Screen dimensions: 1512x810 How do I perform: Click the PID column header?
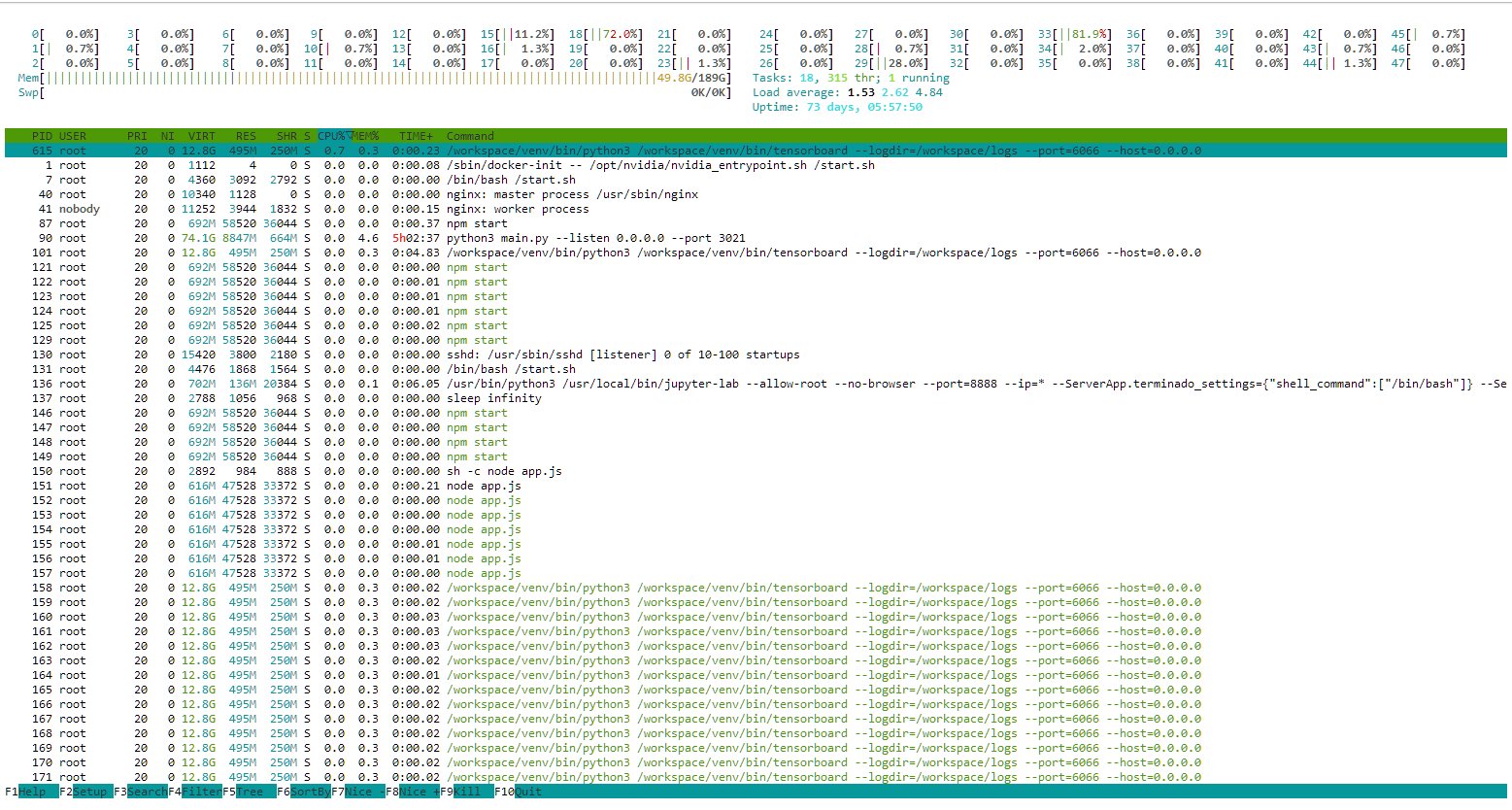coord(42,136)
